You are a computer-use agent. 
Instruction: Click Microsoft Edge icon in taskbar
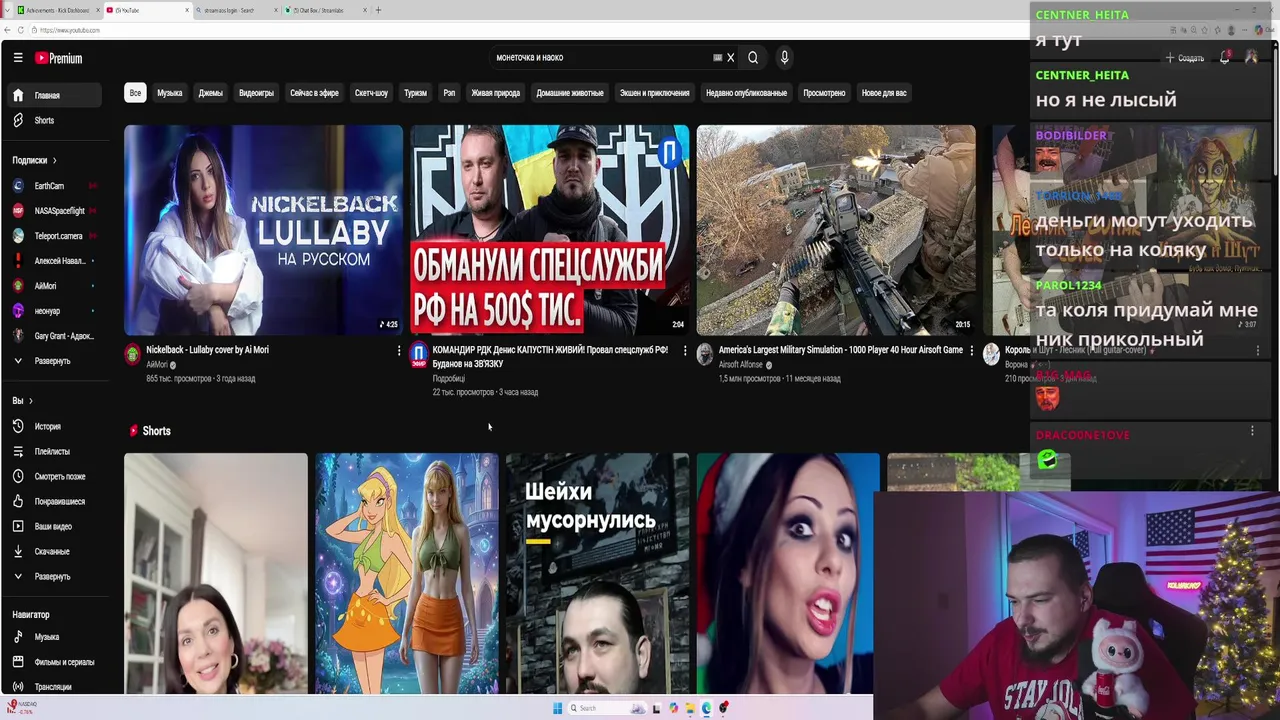pyautogui.click(x=707, y=708)
